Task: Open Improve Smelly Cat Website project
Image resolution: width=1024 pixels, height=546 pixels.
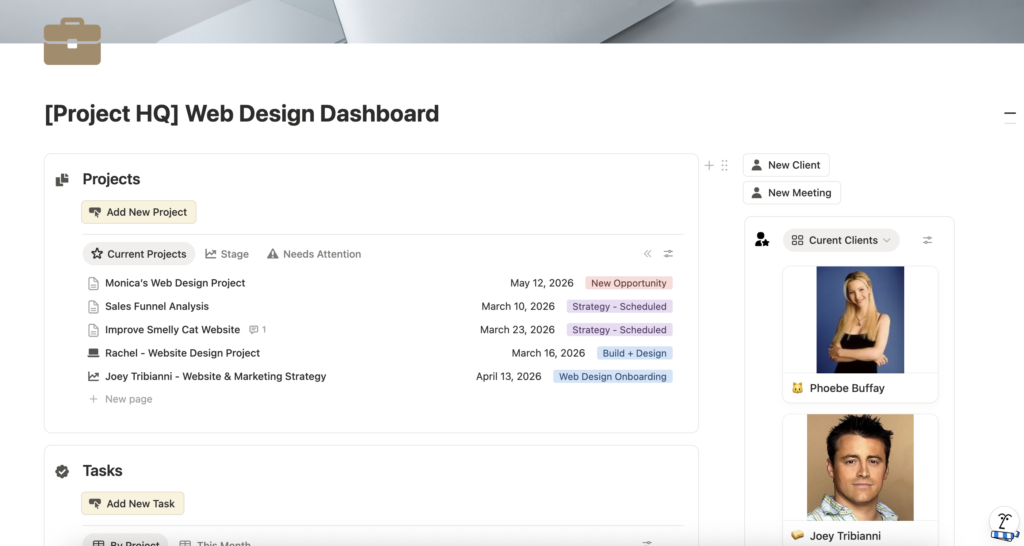Action: tap(172, 330)
